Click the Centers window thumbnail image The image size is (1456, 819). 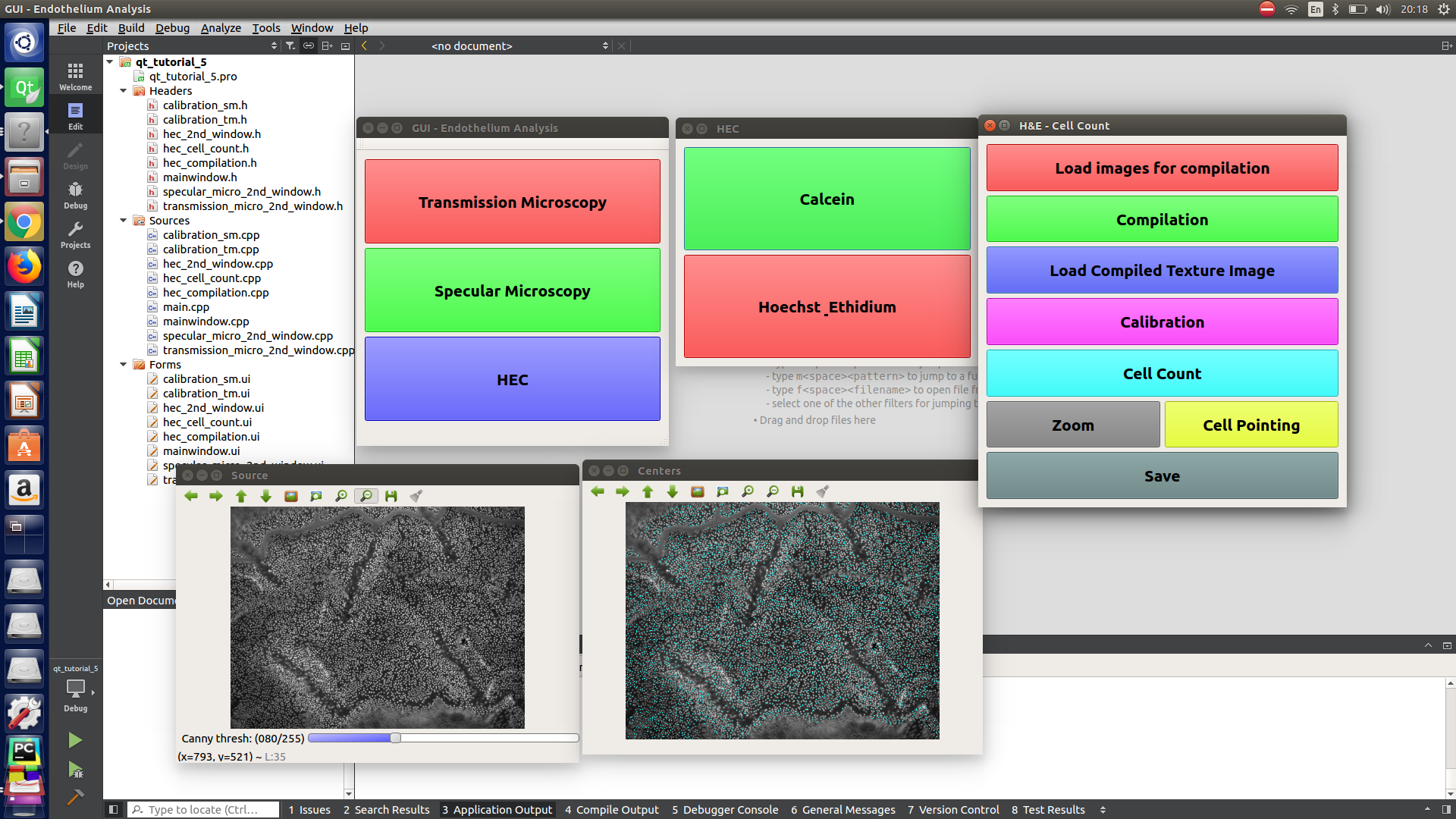(x=782, y=620)
